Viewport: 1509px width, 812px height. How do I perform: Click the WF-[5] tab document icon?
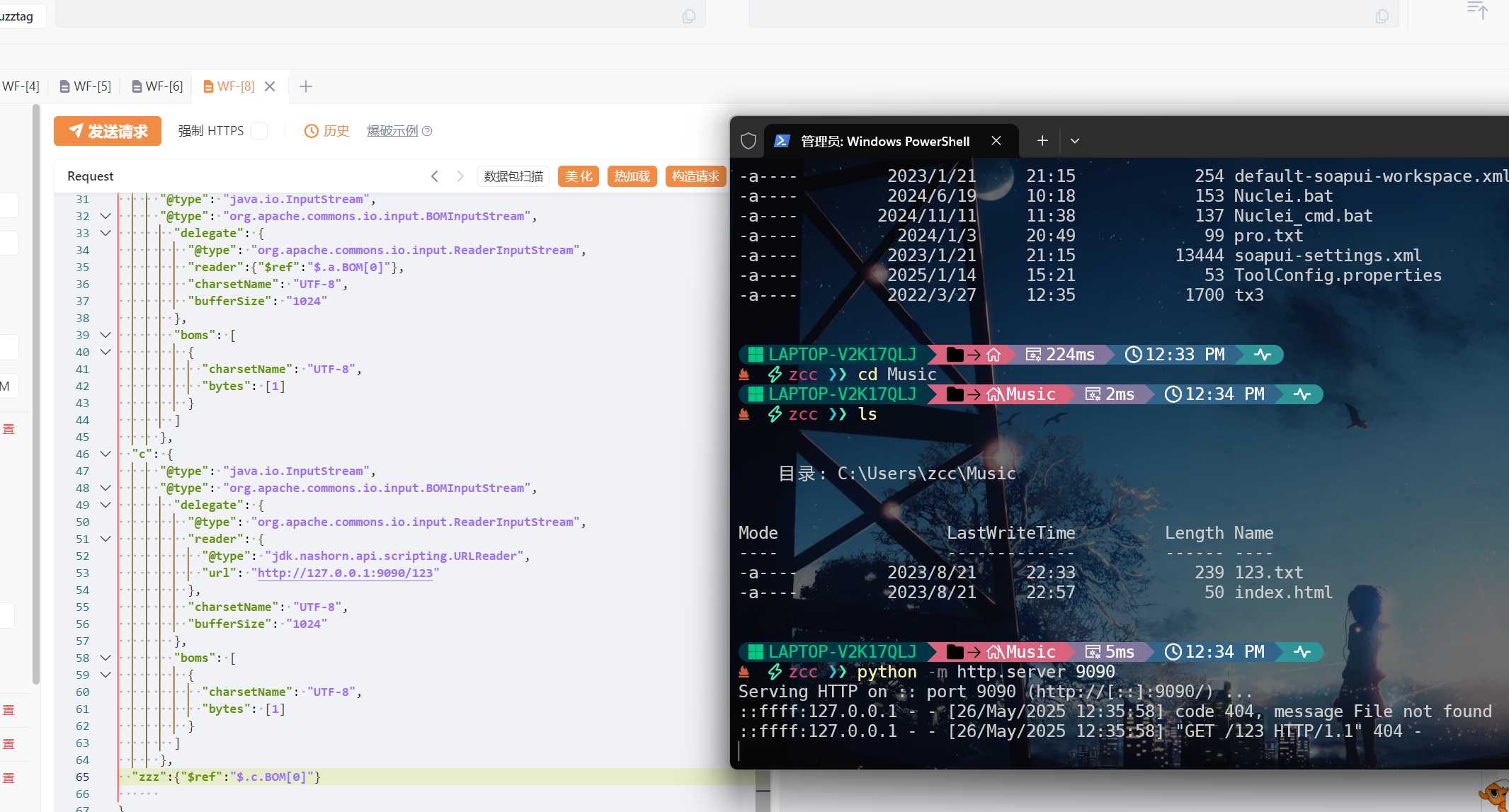point(64,86)
